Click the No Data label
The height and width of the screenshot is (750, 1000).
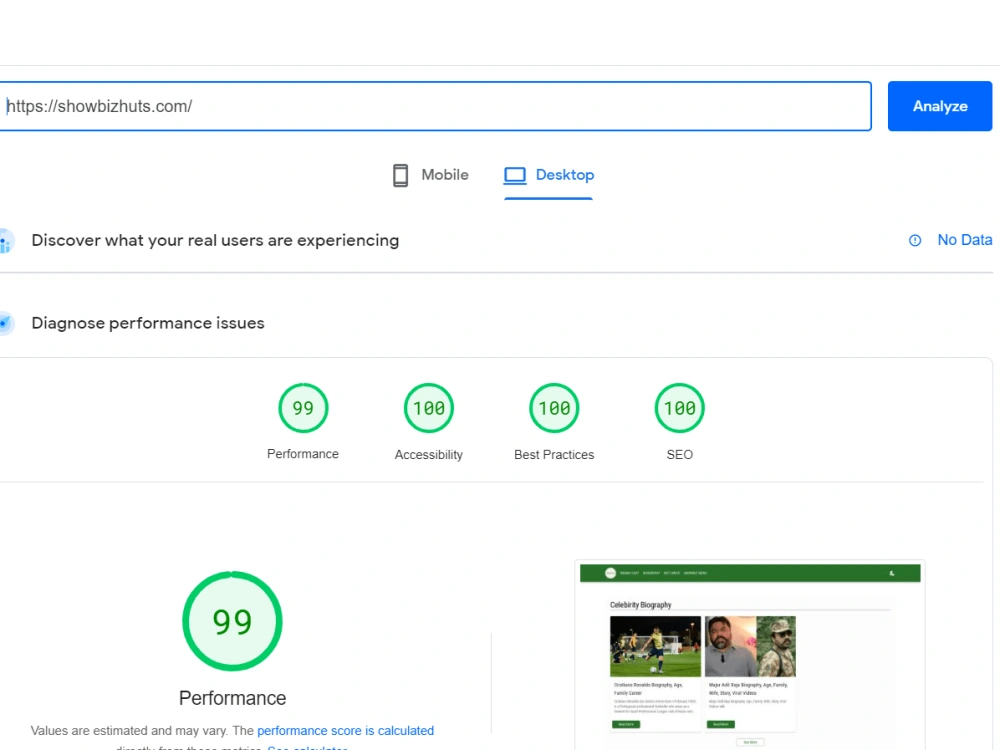point(964,240)
